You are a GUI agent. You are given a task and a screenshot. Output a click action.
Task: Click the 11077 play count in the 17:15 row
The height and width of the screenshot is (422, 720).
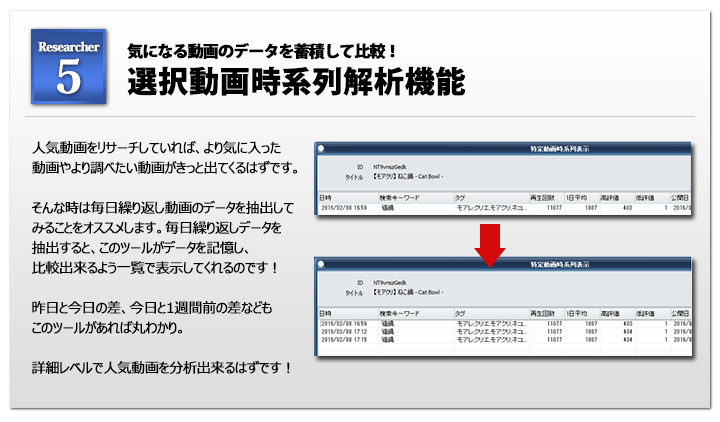pyautogui.click(x=554, y=340)
